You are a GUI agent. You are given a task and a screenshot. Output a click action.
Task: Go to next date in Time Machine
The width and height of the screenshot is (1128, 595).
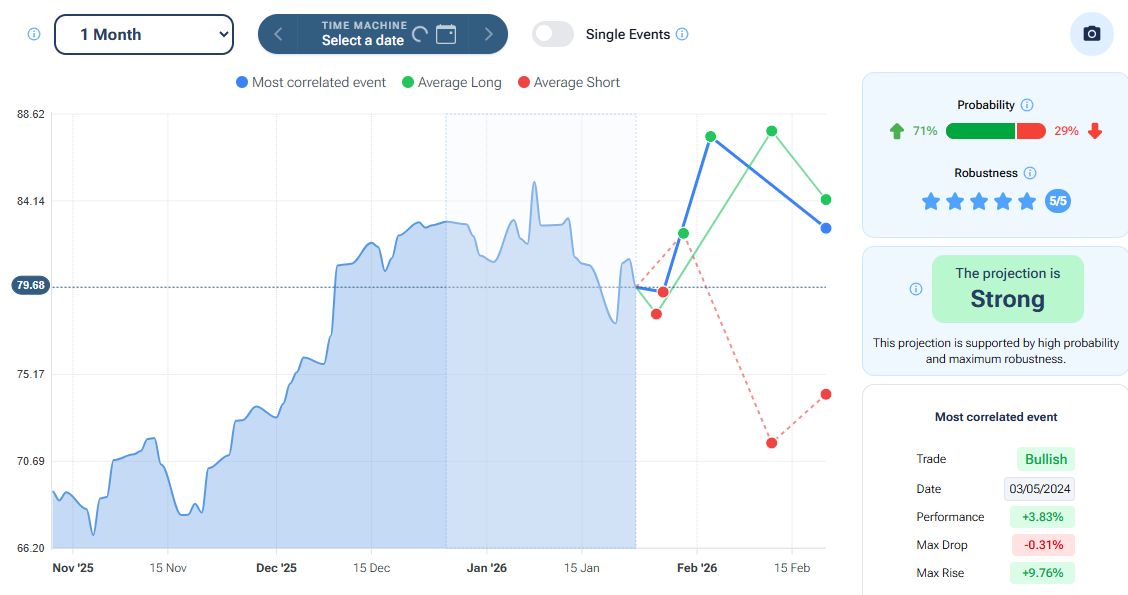pyautogui.click(x=489, y=34)
